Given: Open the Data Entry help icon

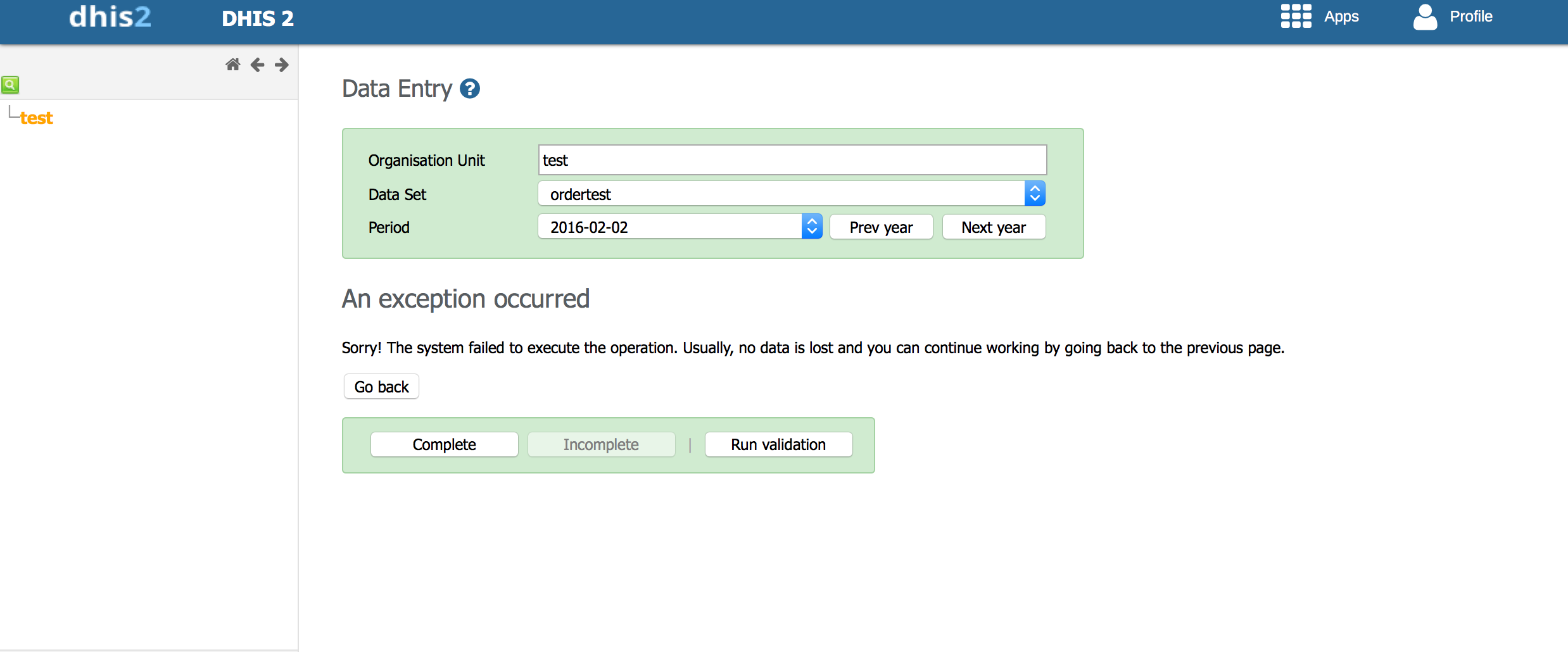Looking at the screenshot, I should 469,89.
